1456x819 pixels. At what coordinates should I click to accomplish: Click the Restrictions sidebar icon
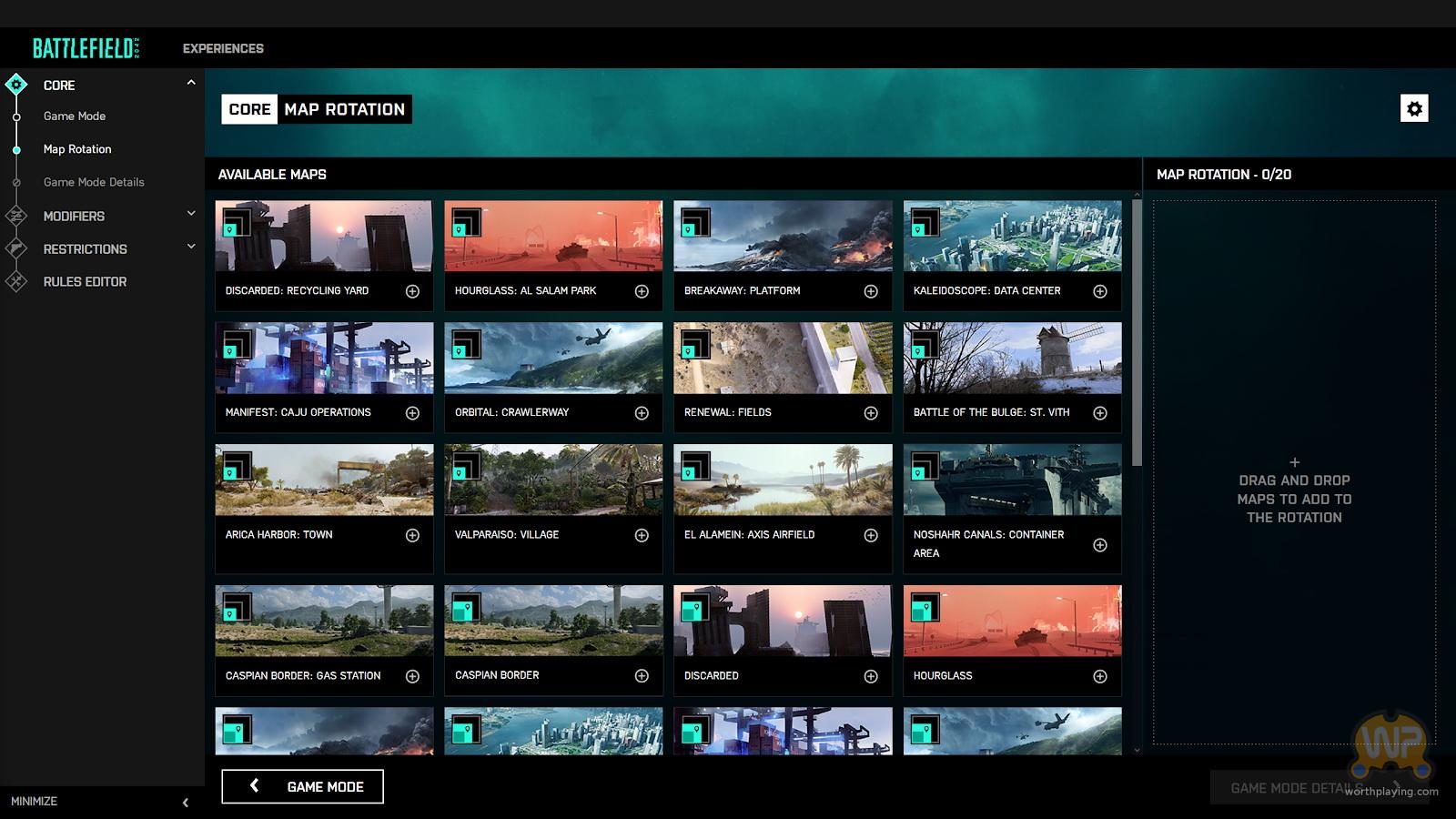tap(15, 248)
